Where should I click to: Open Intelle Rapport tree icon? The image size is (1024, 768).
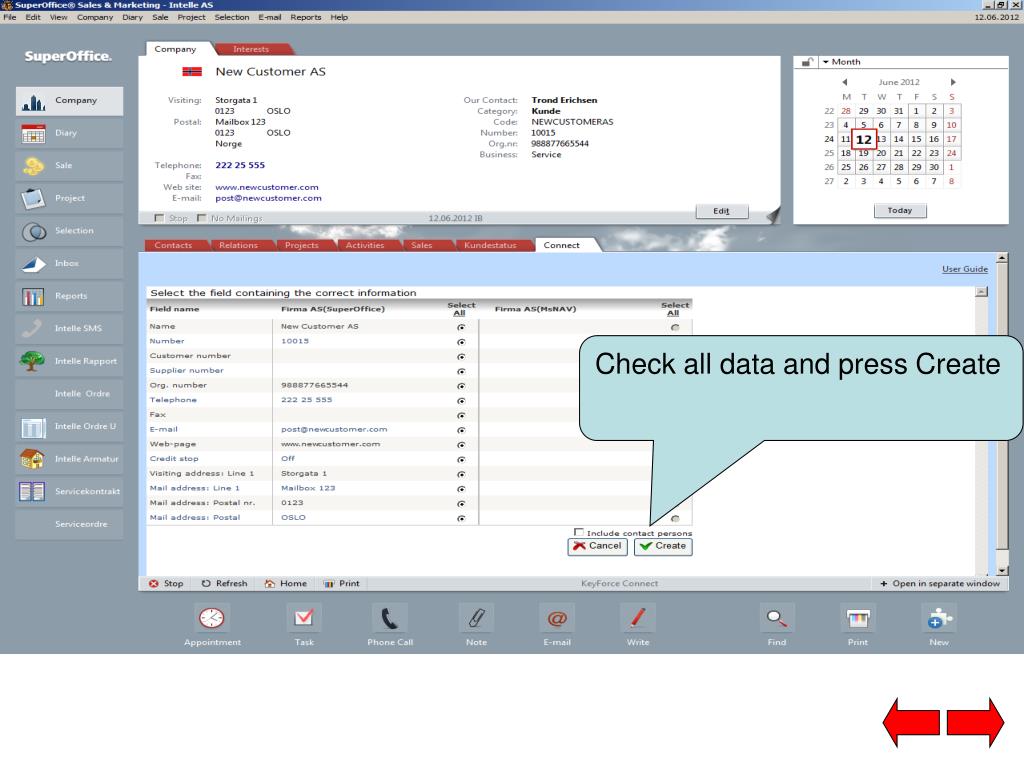point(33,361)
